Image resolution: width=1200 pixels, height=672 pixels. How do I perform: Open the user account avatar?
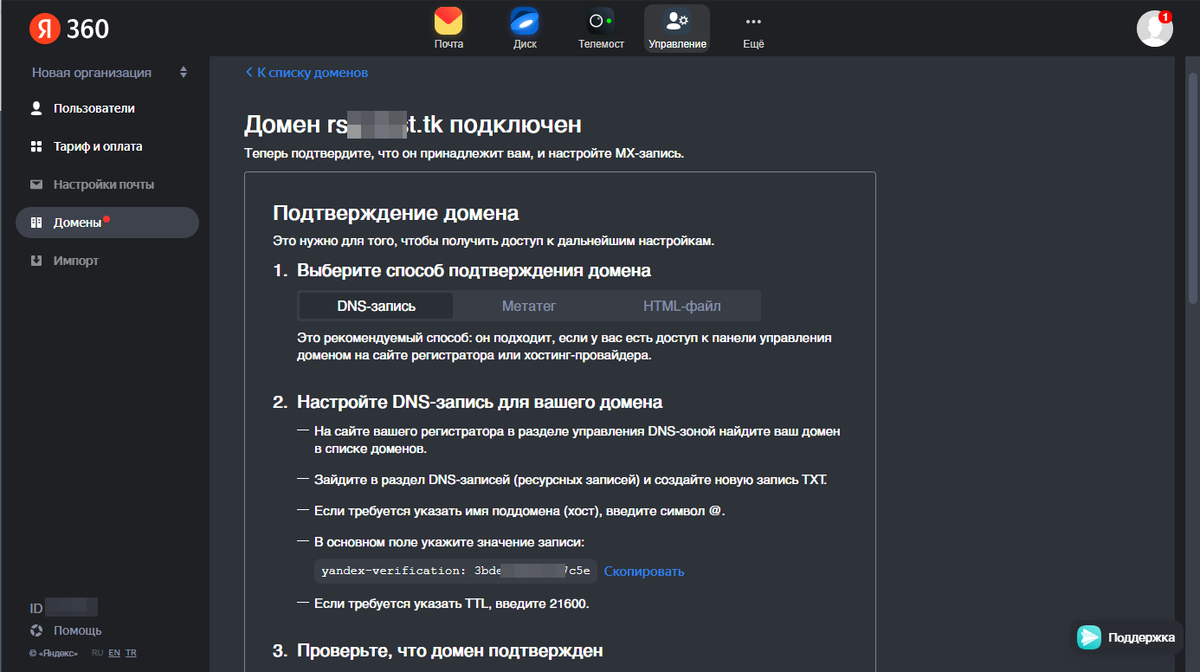pyautogui.click(x=1154, y=28)
